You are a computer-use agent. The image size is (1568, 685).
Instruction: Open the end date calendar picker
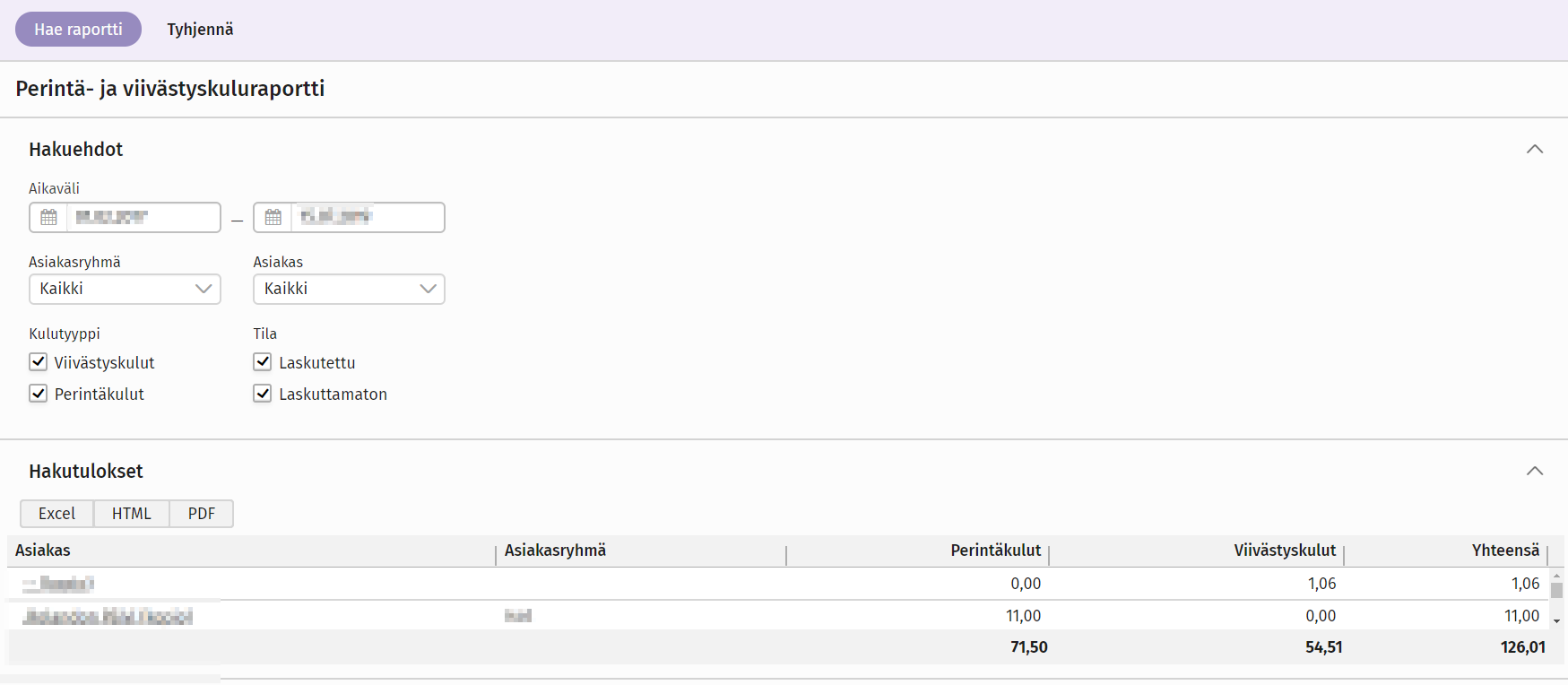[273, 217]
